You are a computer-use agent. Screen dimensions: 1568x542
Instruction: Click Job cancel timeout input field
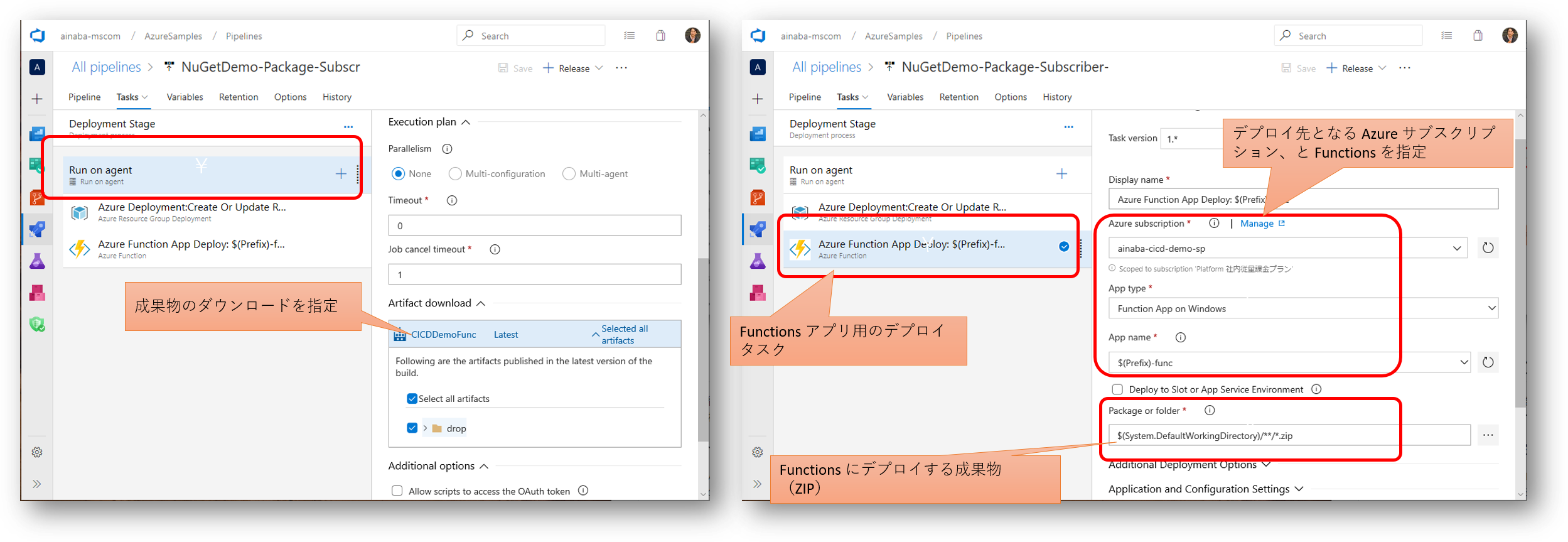coord(535,274)
